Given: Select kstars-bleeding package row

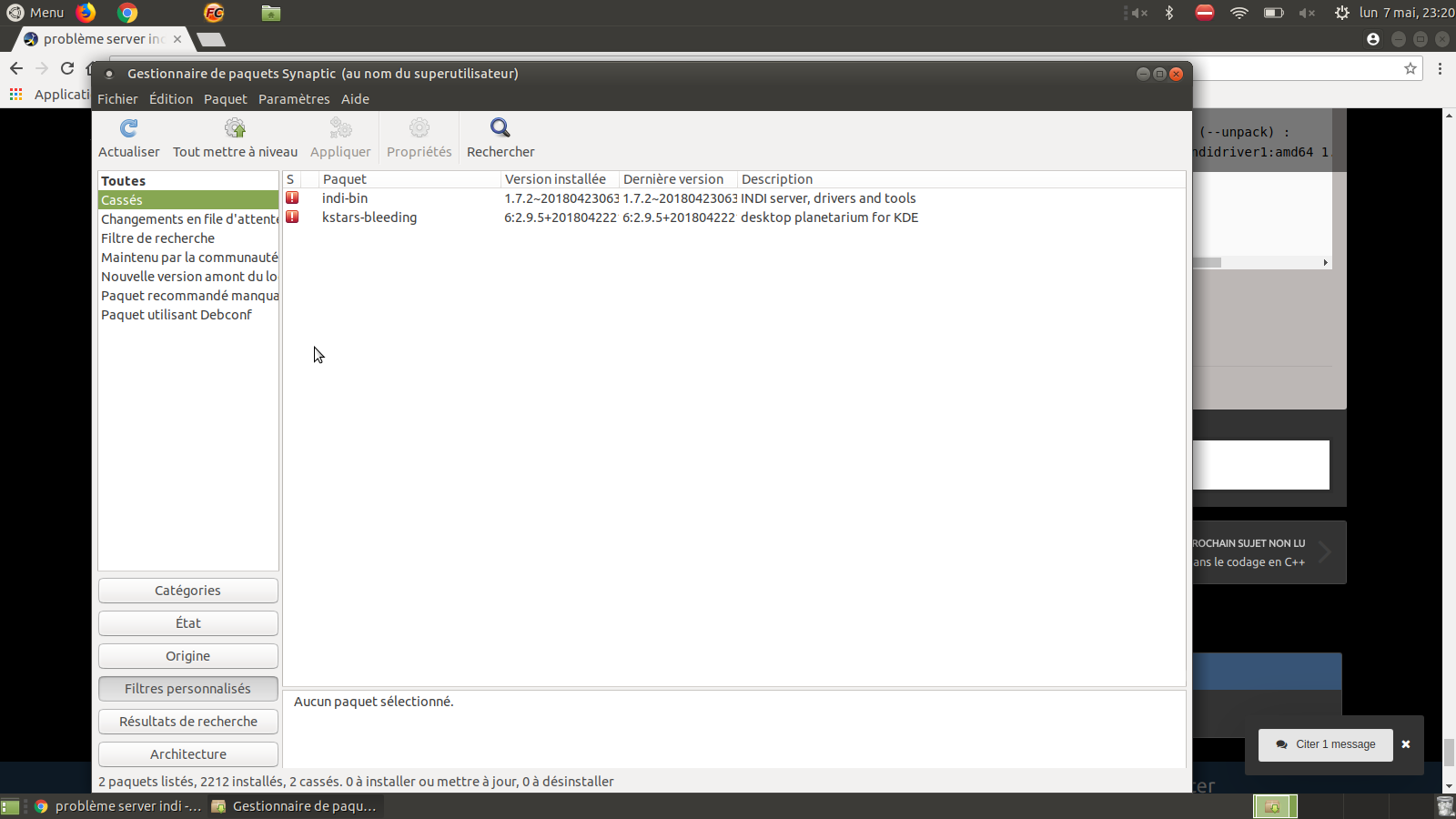Looking at the screenshot, I should 733,217.
